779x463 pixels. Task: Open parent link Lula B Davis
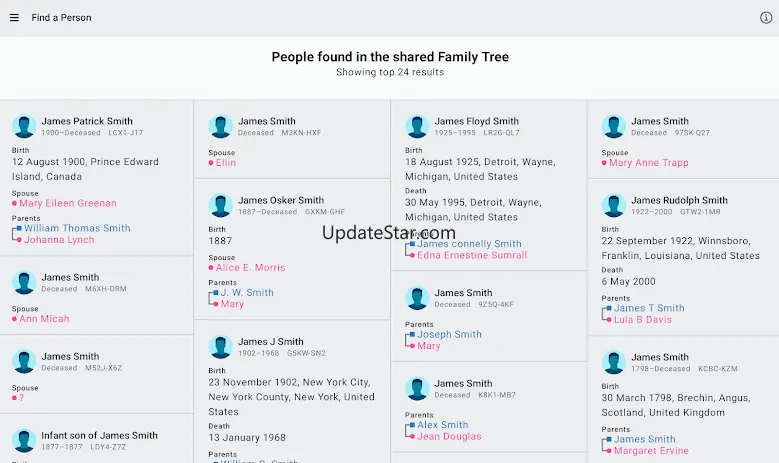pyautogui.click(x=643, y=320)
